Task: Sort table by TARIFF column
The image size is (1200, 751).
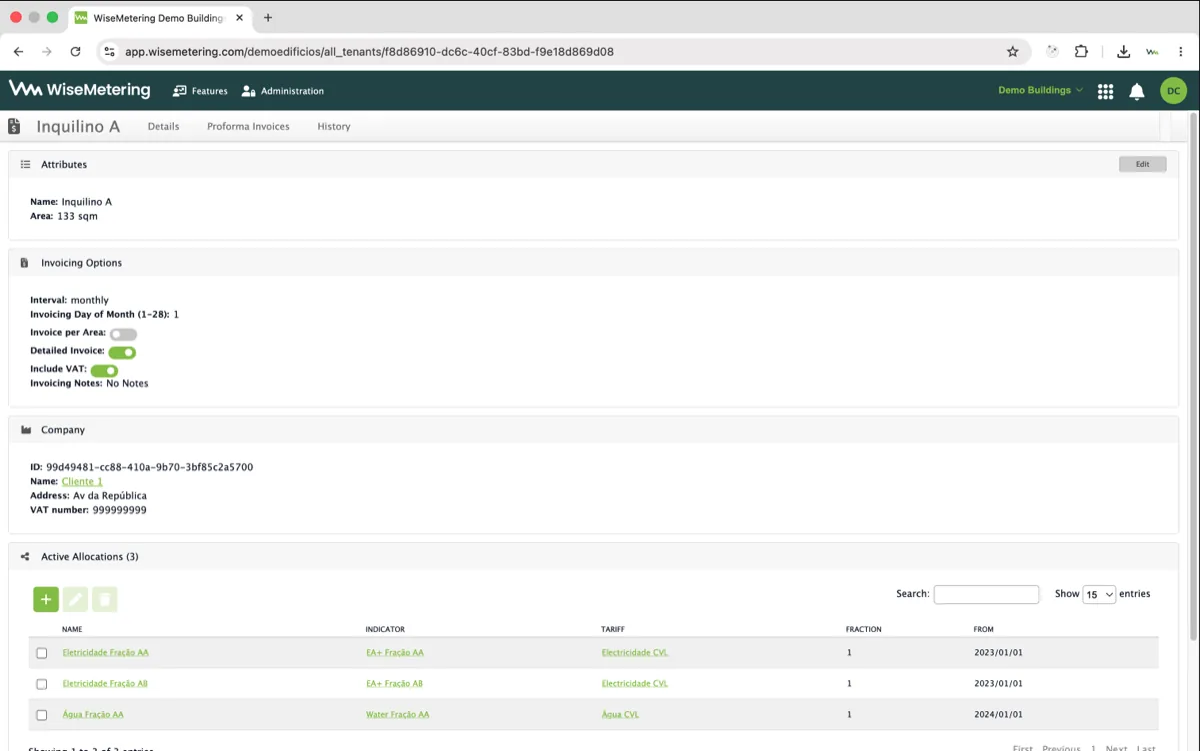Action: pyautogui.click(x=613, y=630)
